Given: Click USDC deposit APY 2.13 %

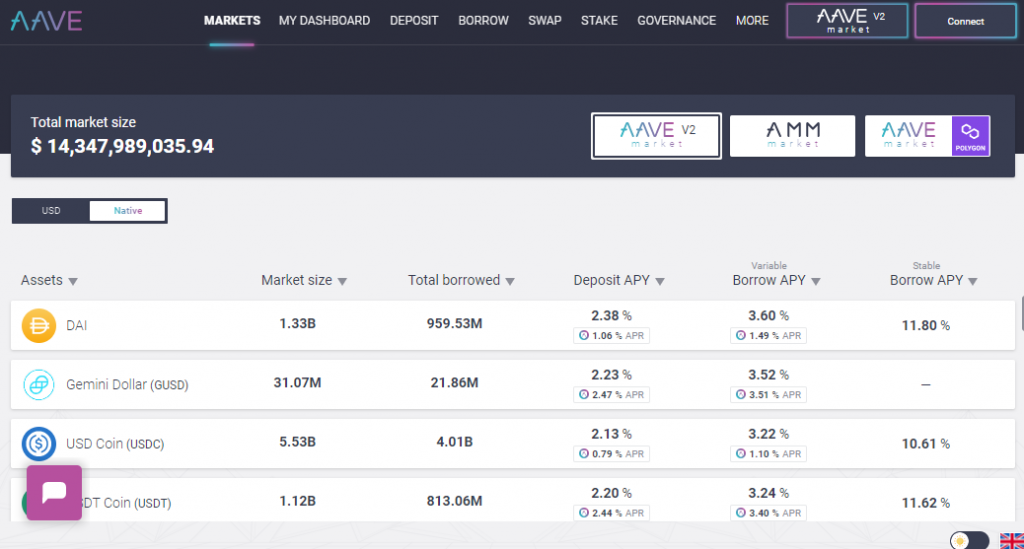Looking at the screenshot, I should (x=611, y=434).
